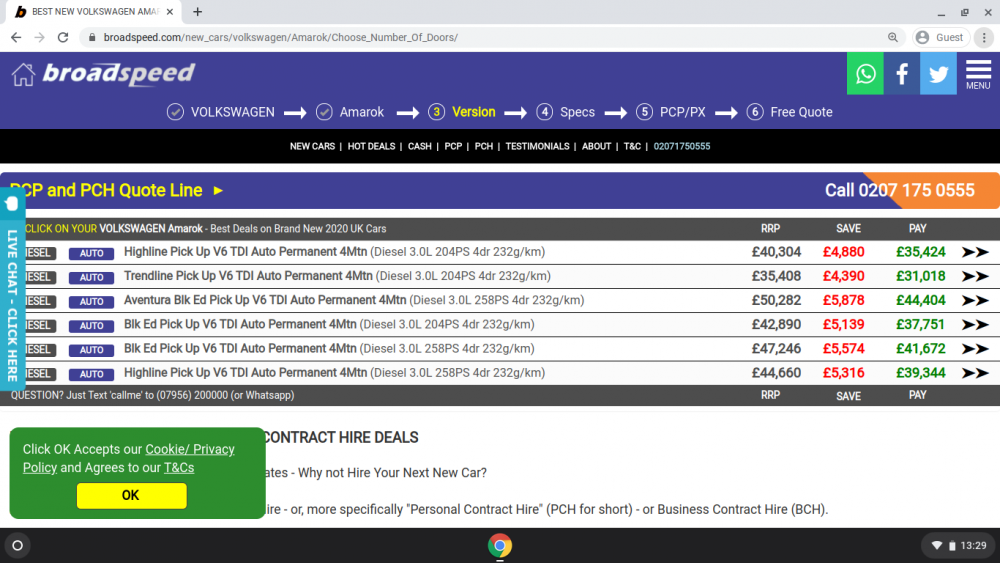This screenshot has height=563, width=1000.
Task: Click the browser back arrow
Action: pos(16,38)
